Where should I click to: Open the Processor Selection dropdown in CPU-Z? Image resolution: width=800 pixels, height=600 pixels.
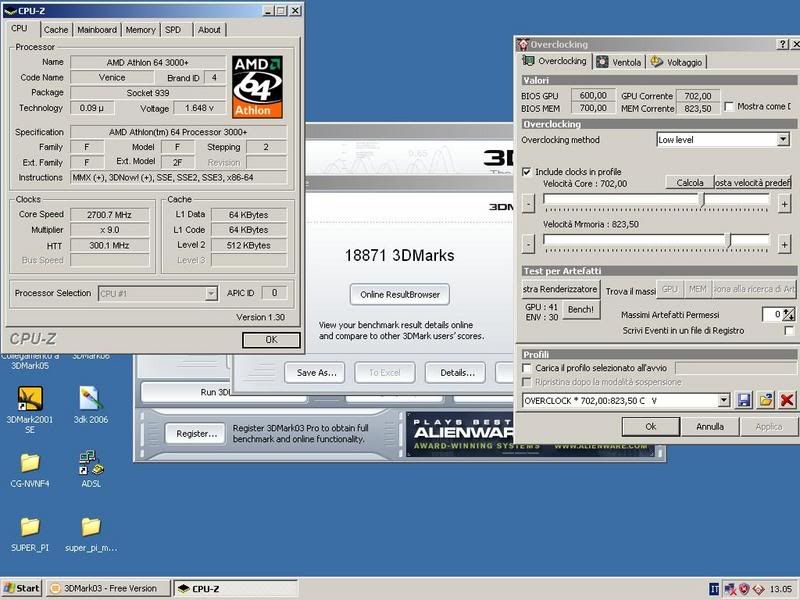point(211,293)
